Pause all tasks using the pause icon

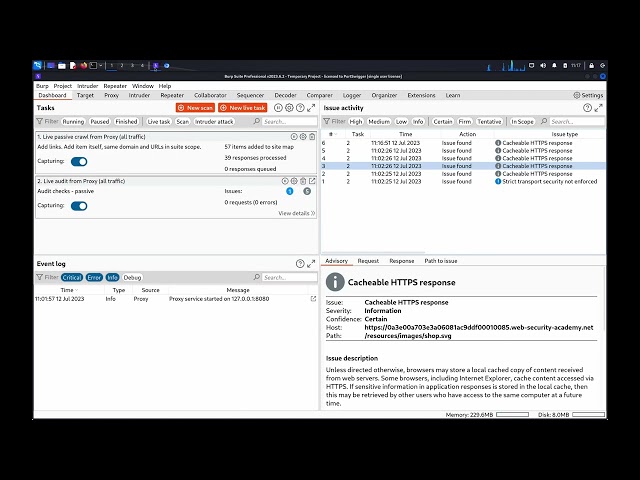click(278, 108)
